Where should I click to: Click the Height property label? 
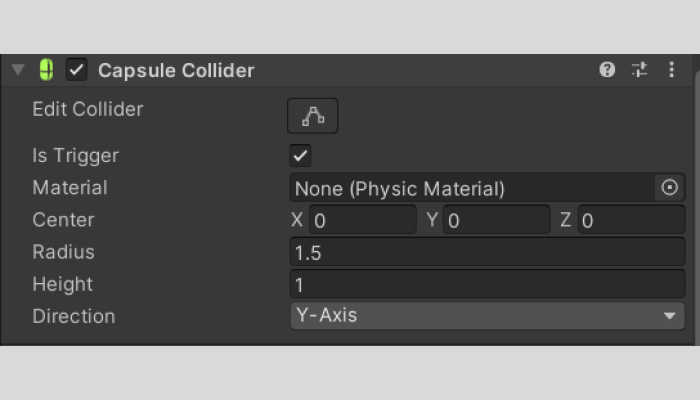[x=62, y=284]
